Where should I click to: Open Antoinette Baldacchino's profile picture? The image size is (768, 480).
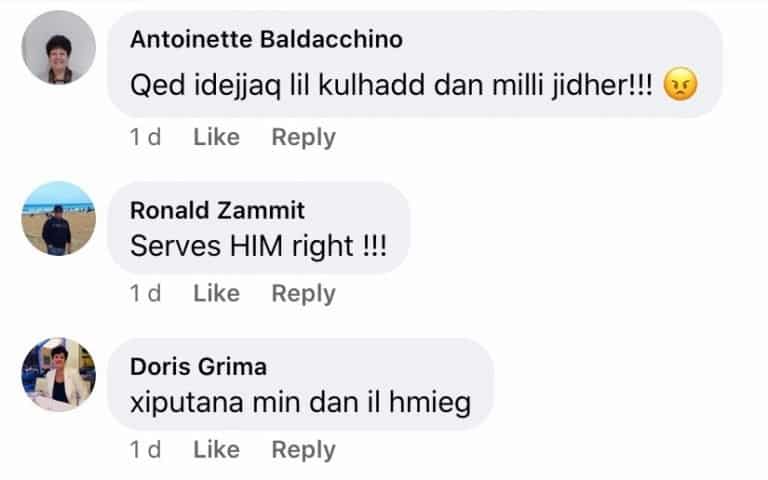point(59,48)
